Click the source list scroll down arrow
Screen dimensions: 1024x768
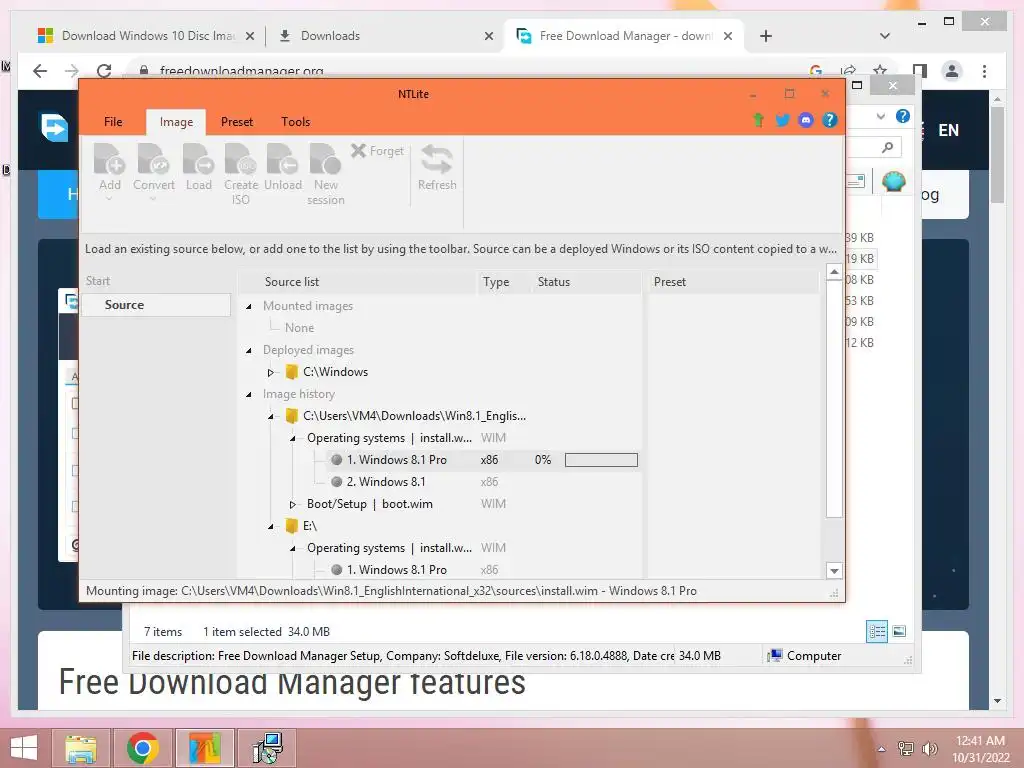pos(834,571)
